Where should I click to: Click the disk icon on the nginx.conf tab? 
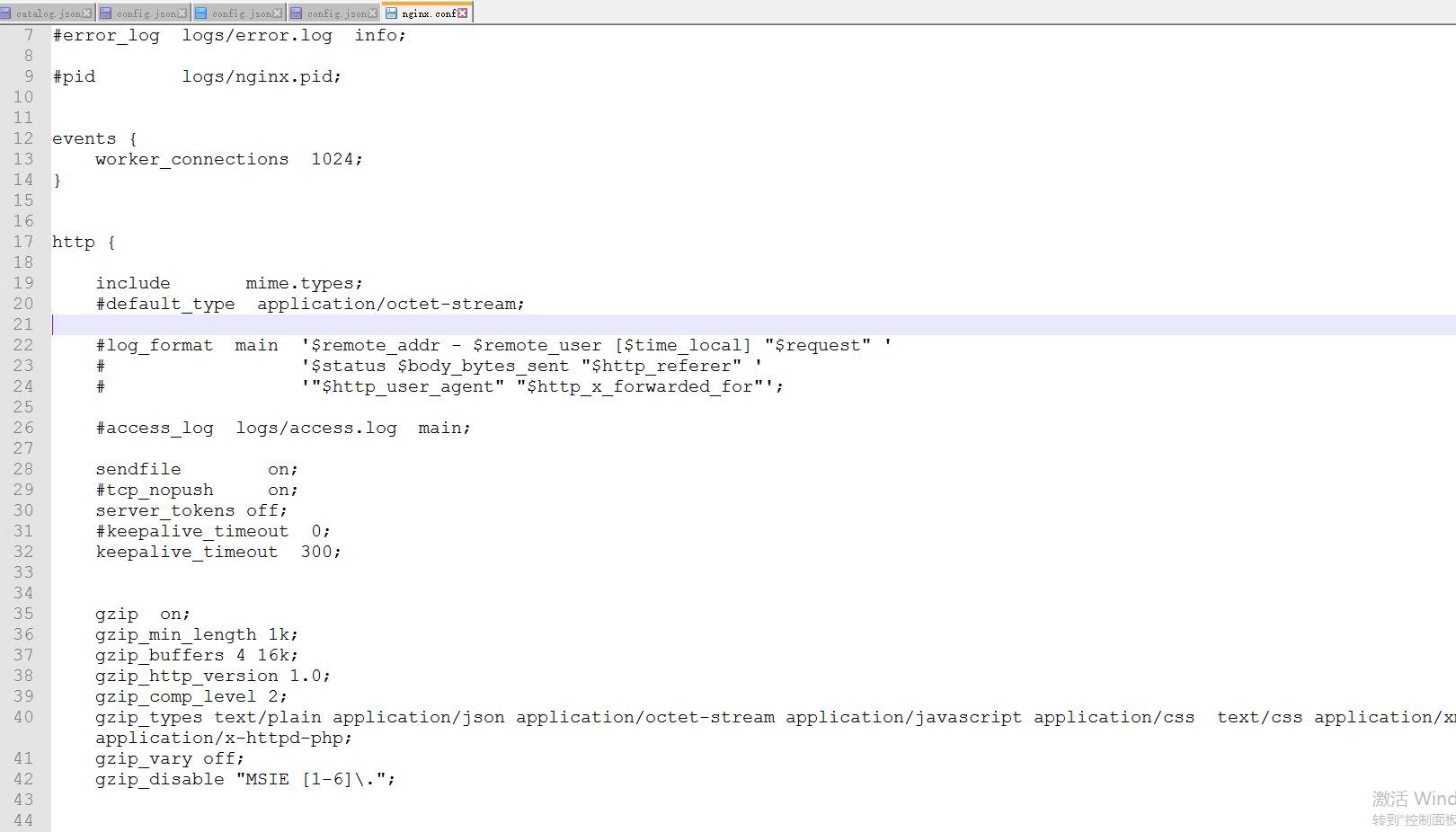coord(392,13)
